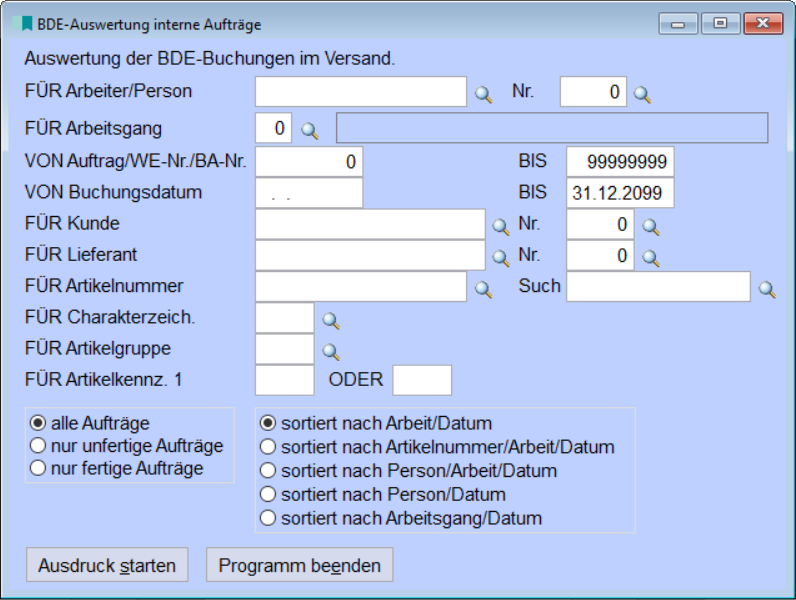
Task: Open the Arbeitsgang lookup magnifier
Action: (310, 130)
